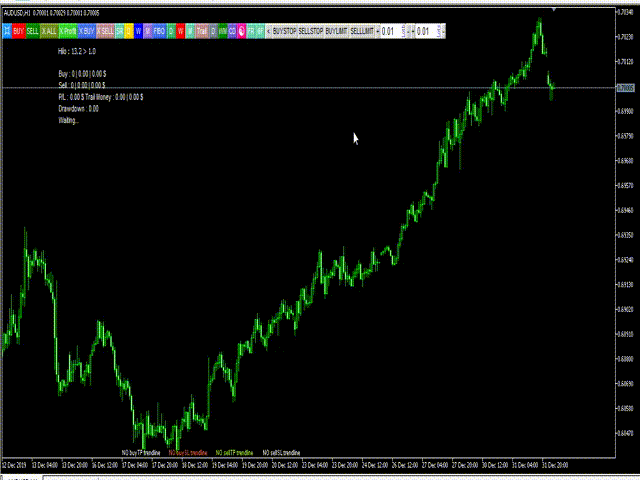The height and width of the screenshot is (480, 640).
Task: Click the purple CO button
Action: pos(232,31)
